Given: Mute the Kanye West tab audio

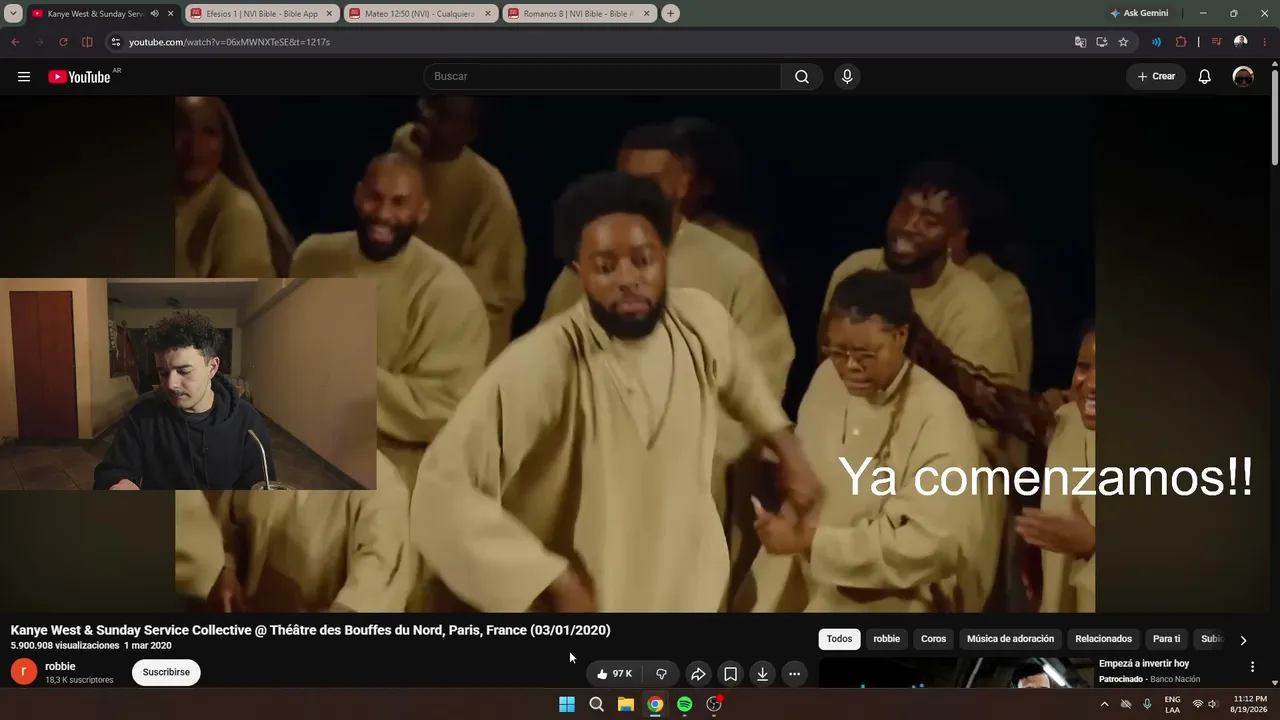Looking at the screenshot, I should point(154,14).
